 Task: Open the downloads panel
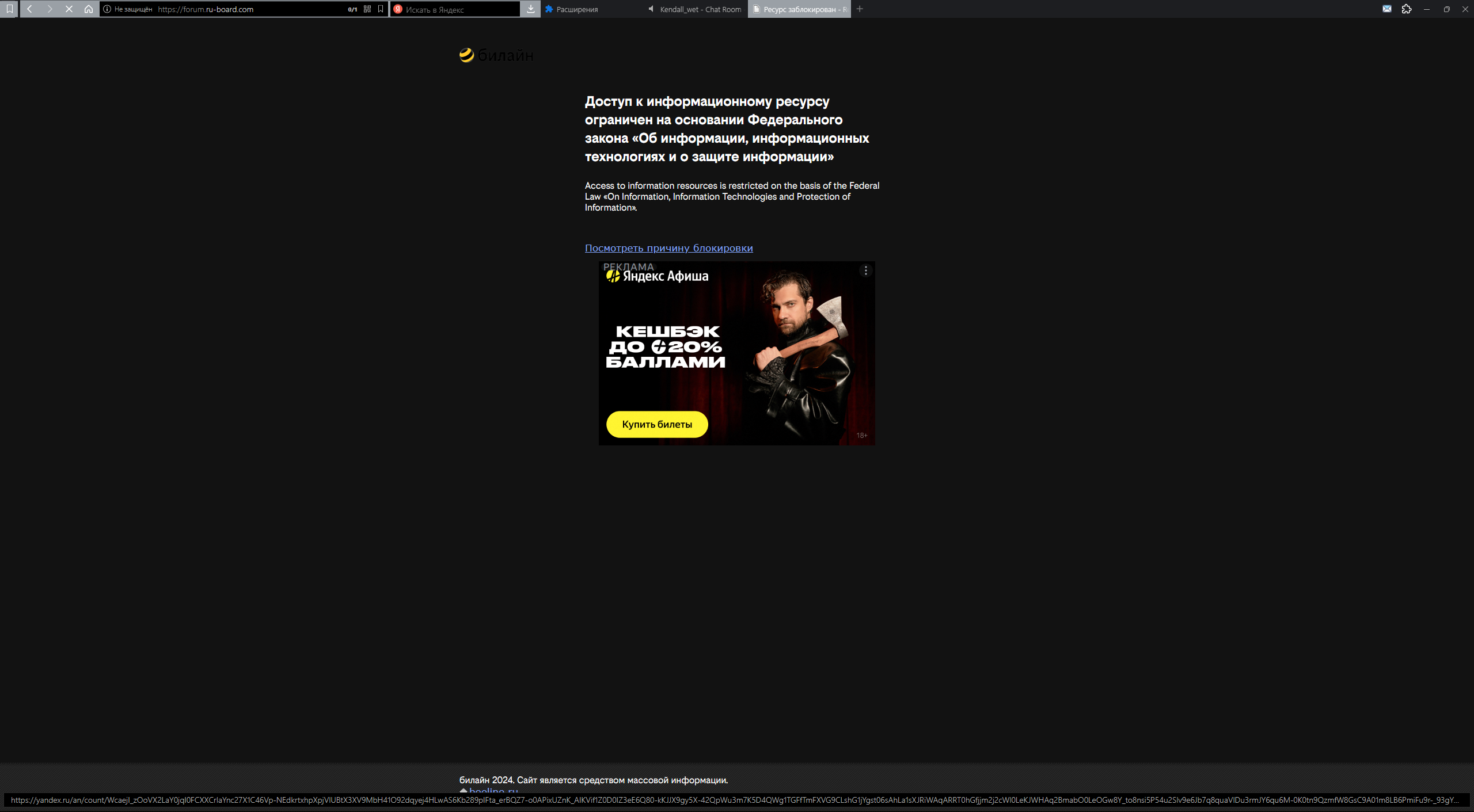[530, 9]
